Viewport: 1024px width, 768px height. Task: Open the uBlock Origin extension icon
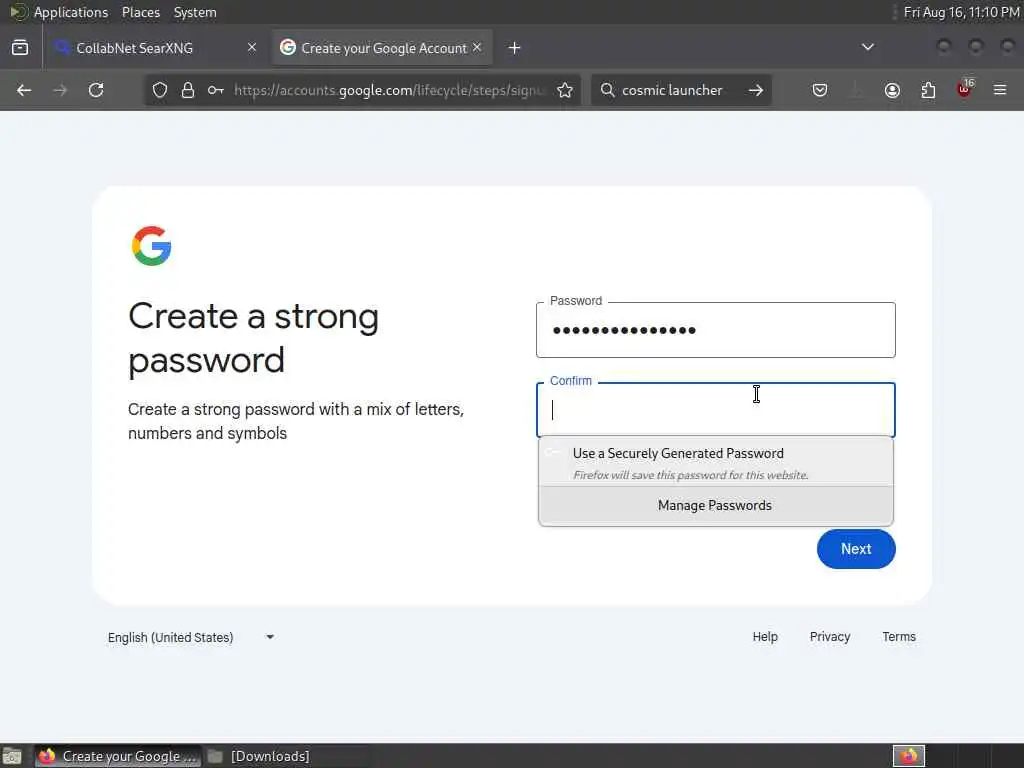coord(965,89)
